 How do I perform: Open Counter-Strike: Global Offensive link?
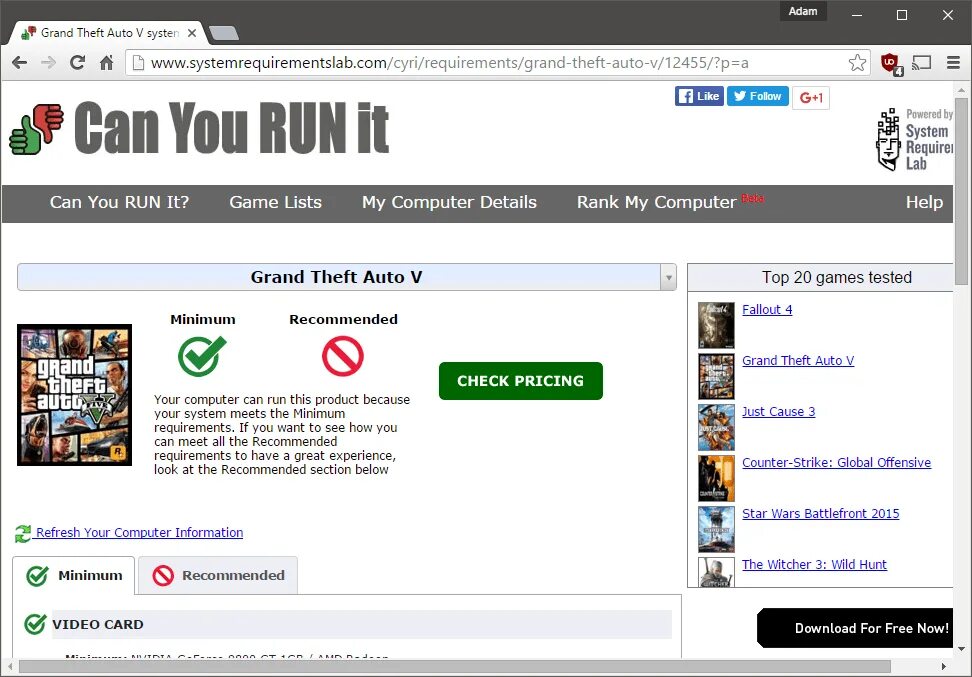pos(836,462)
